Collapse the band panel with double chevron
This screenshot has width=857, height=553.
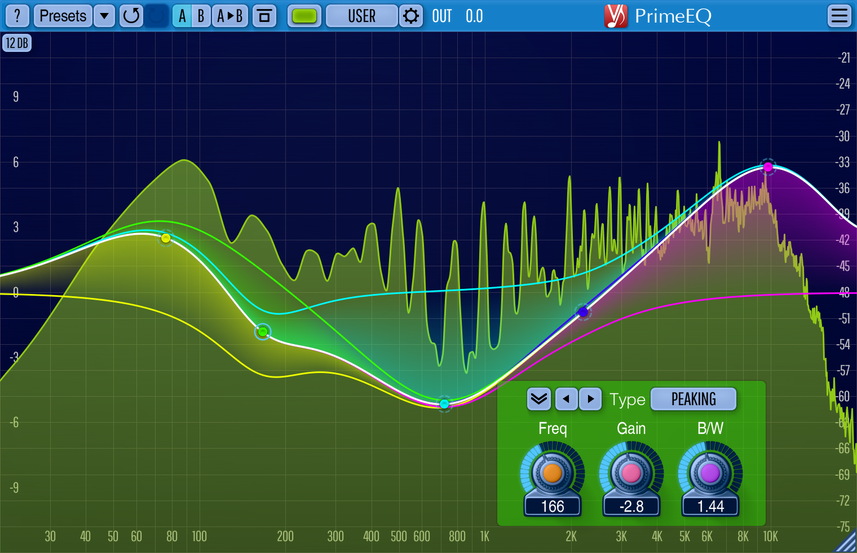tap(539, 399)
